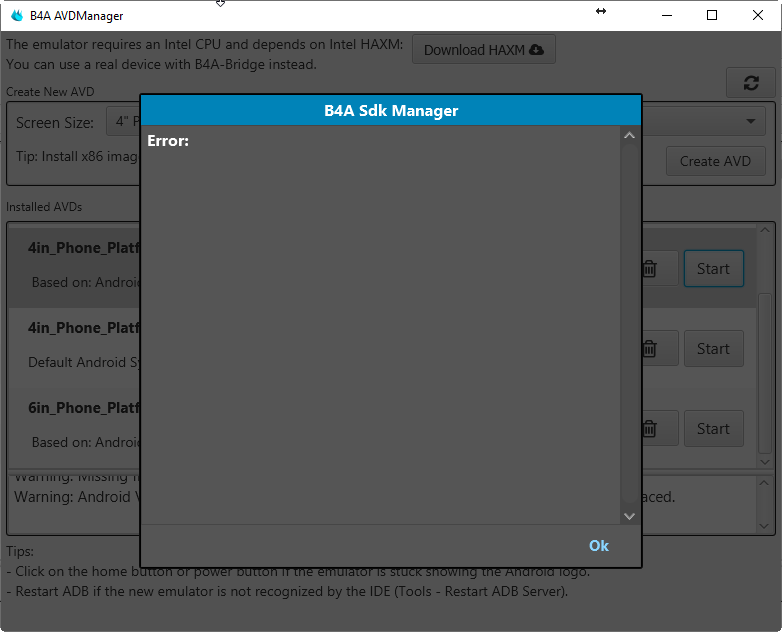
Task: Delete the second 4in_Phone AVD with the trash icon
Action: click(650, 349)
